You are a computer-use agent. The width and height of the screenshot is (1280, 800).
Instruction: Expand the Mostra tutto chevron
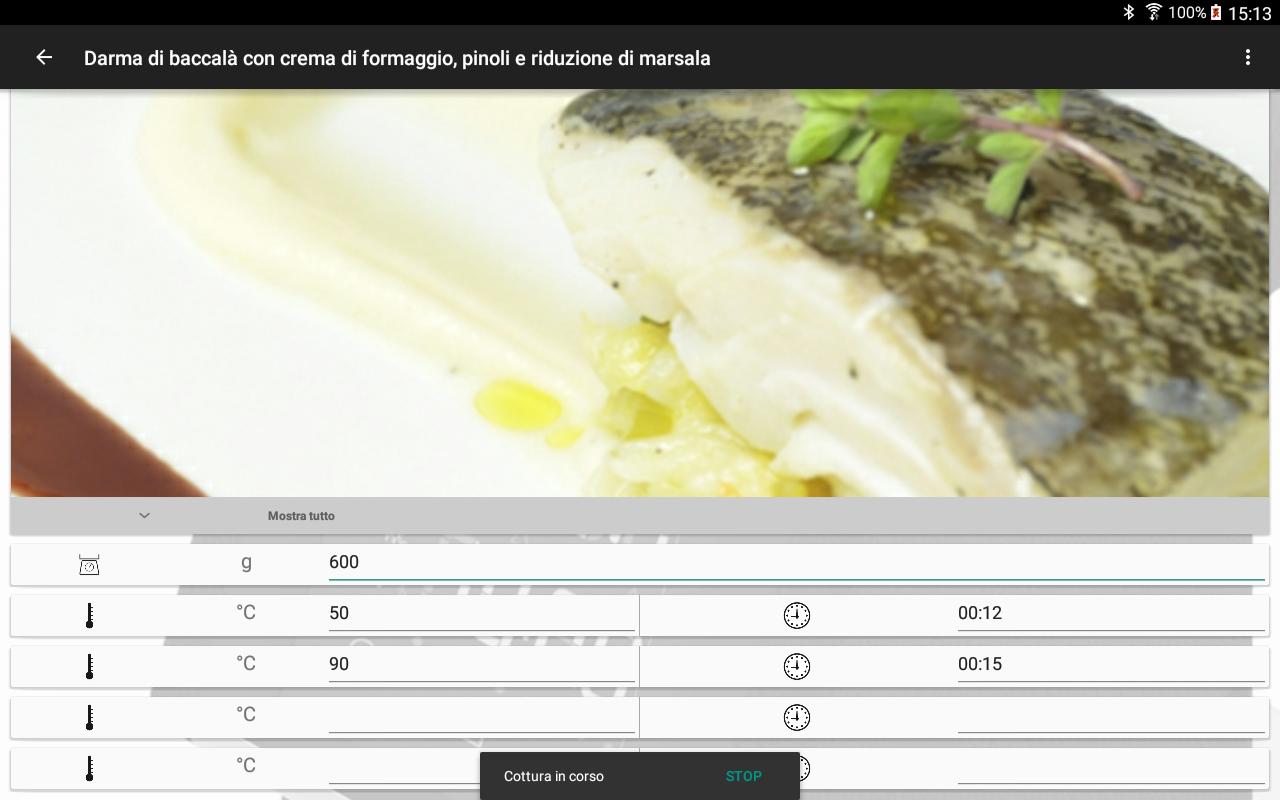tap(144, 516)
